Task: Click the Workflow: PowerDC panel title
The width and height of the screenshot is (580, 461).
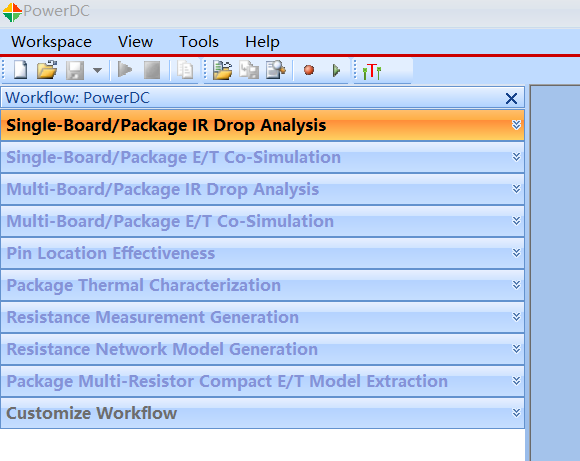Action: pos(77,98)
